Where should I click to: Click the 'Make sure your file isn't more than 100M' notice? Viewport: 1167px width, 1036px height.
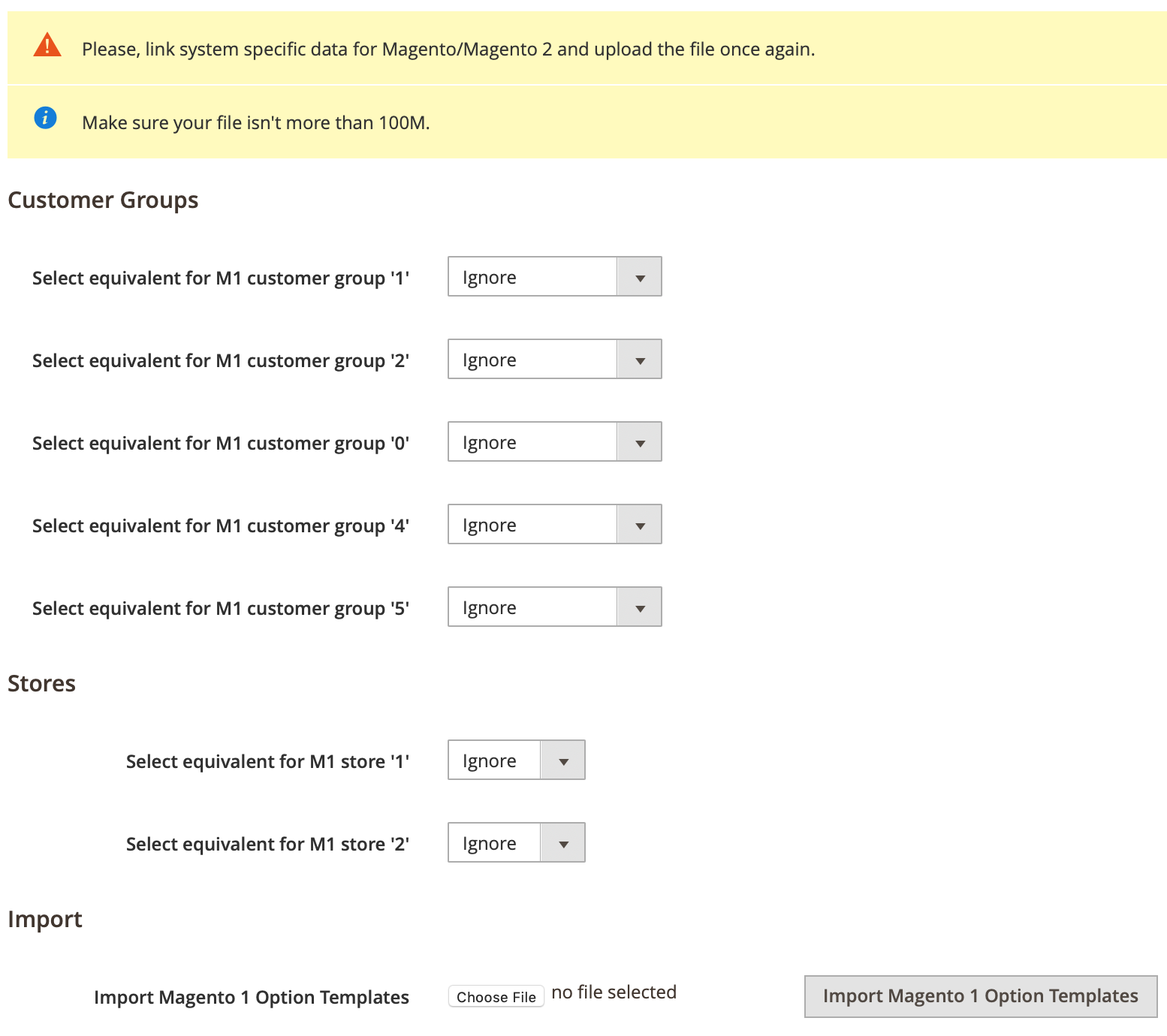tap(256, 123)
